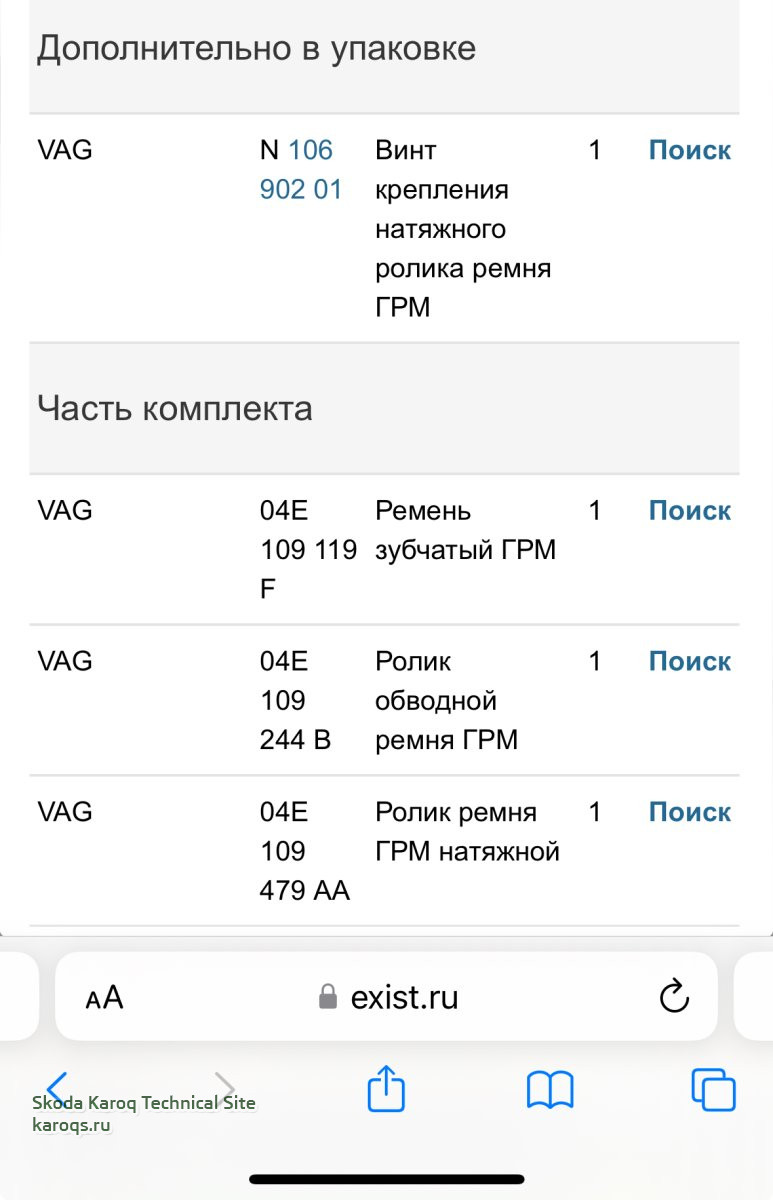This screenshot has height=1200, width=773.
Task: Click Поиск for Ролик обводной row
Action: tap(689, 661)
